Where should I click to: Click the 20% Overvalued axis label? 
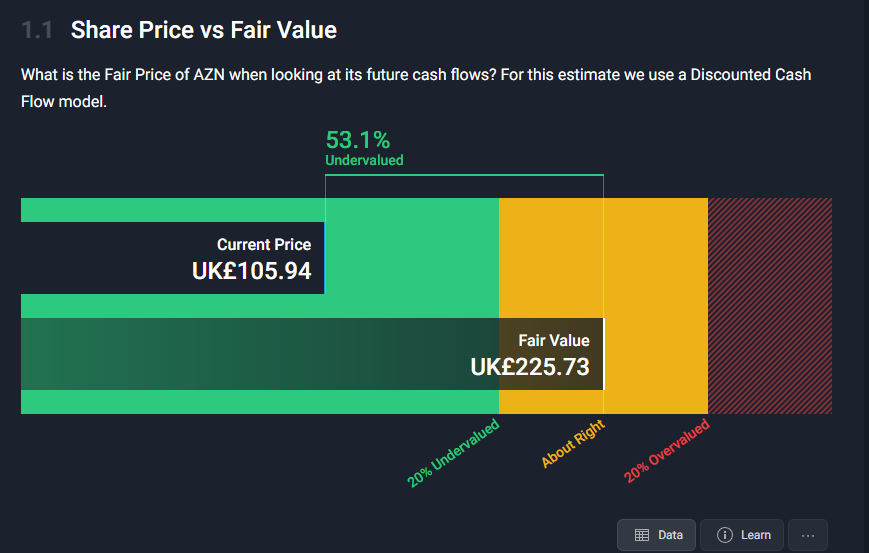point(666,450)
